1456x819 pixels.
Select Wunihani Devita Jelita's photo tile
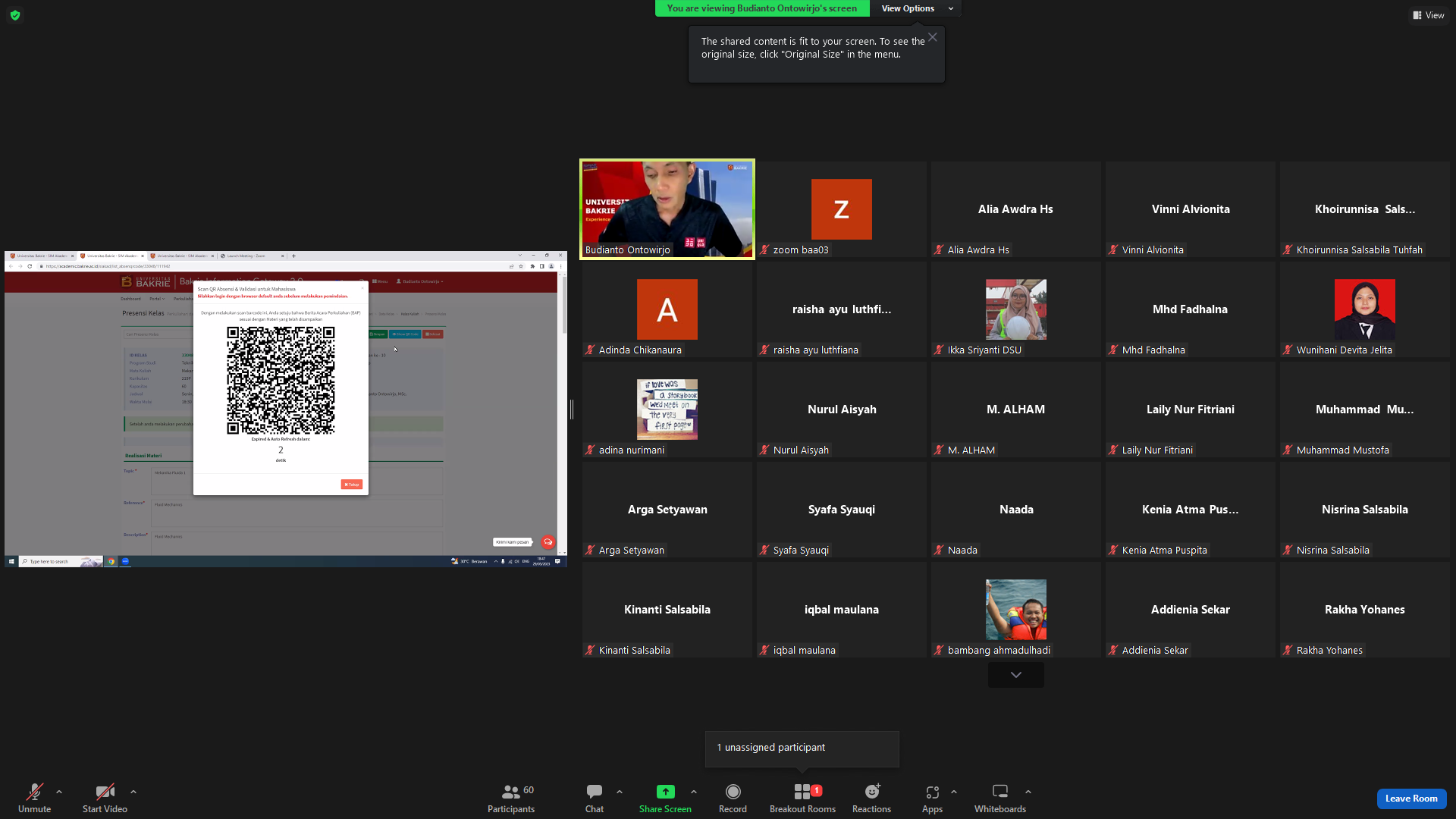[1365, 309]
